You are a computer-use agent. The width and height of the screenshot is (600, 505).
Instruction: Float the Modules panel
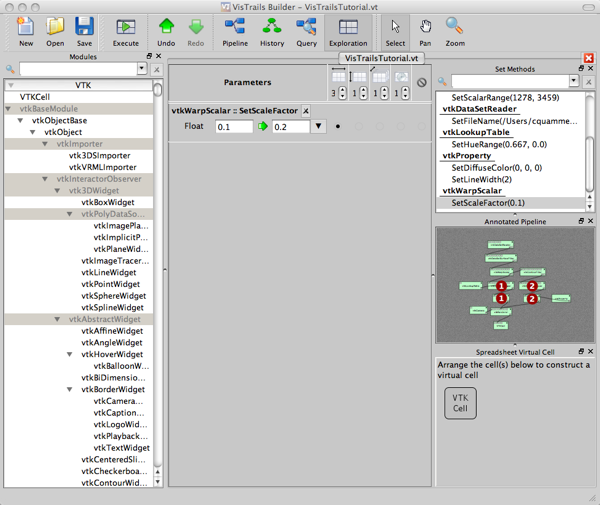tap(149, 56)
